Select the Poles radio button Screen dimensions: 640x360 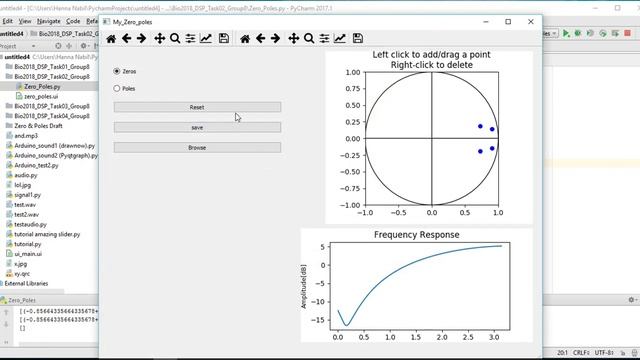[x=124, y=88]
